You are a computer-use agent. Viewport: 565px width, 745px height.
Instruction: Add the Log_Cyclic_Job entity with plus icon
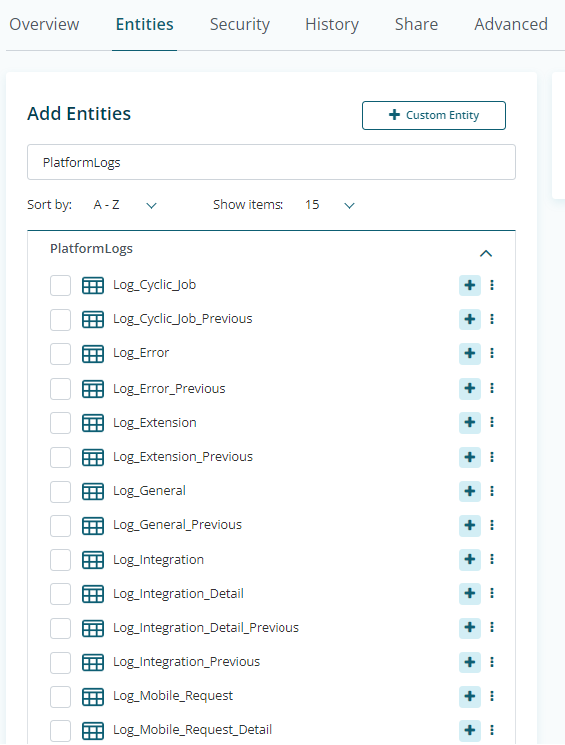tap(469, 285)
